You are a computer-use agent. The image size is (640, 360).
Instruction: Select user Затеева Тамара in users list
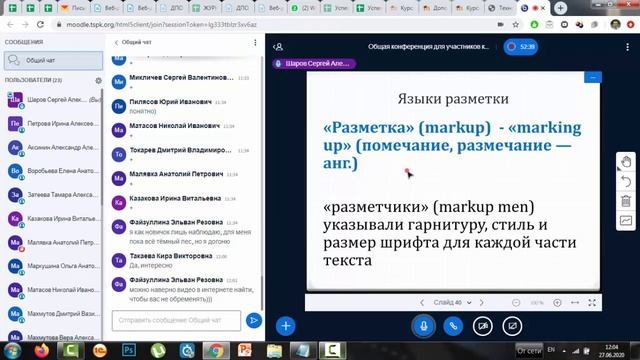[53, 195]
